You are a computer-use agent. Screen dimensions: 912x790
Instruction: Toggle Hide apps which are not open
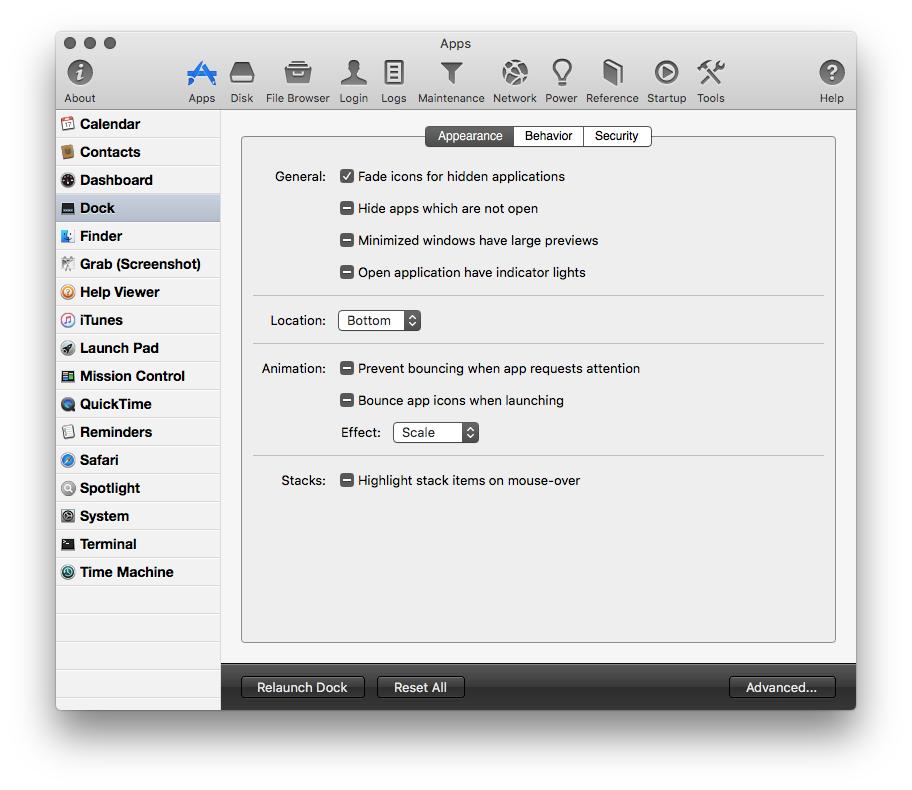pos(347,208)
